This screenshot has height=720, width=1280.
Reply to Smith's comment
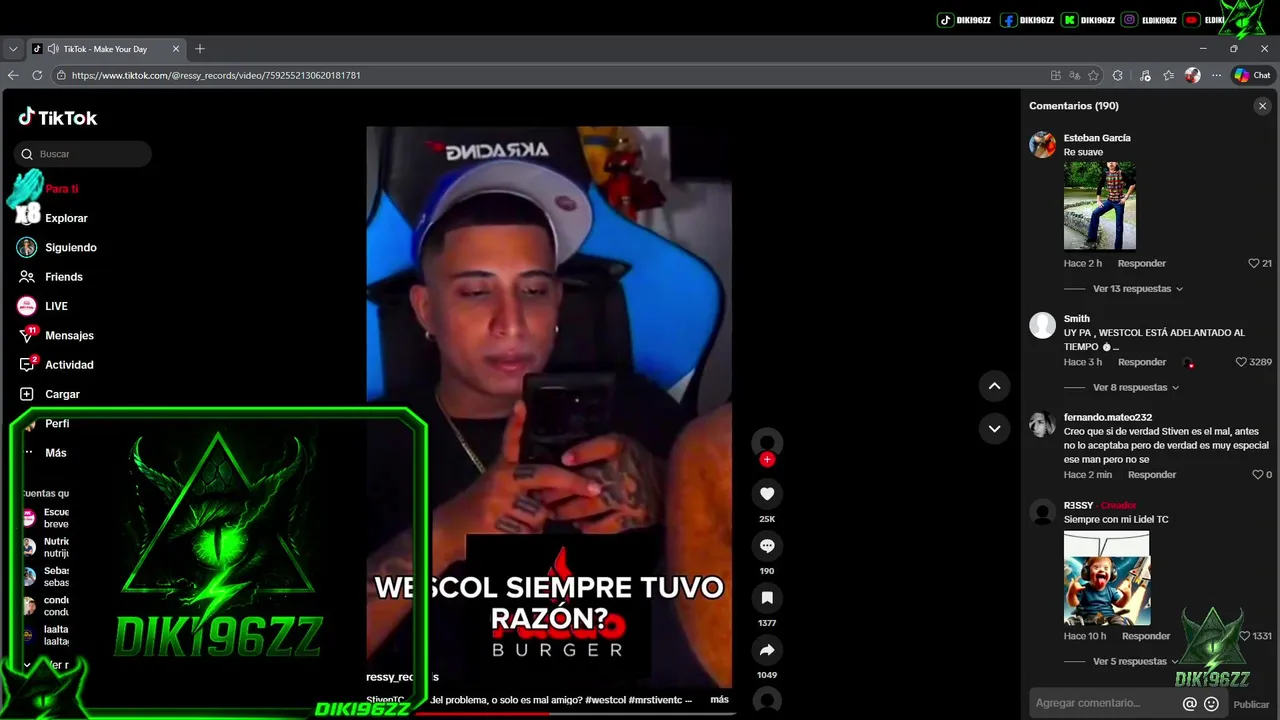click(1142, 362)
